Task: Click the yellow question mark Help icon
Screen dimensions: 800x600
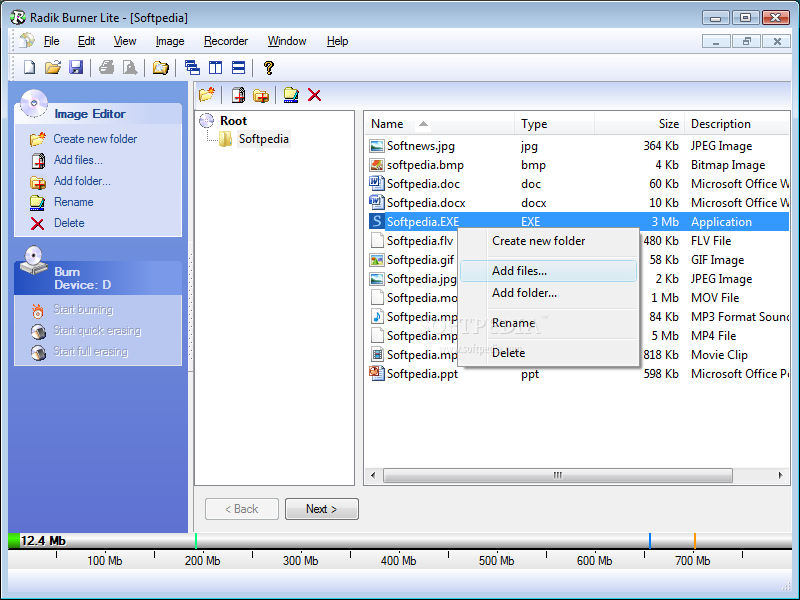Action: [x=269, y=67]
